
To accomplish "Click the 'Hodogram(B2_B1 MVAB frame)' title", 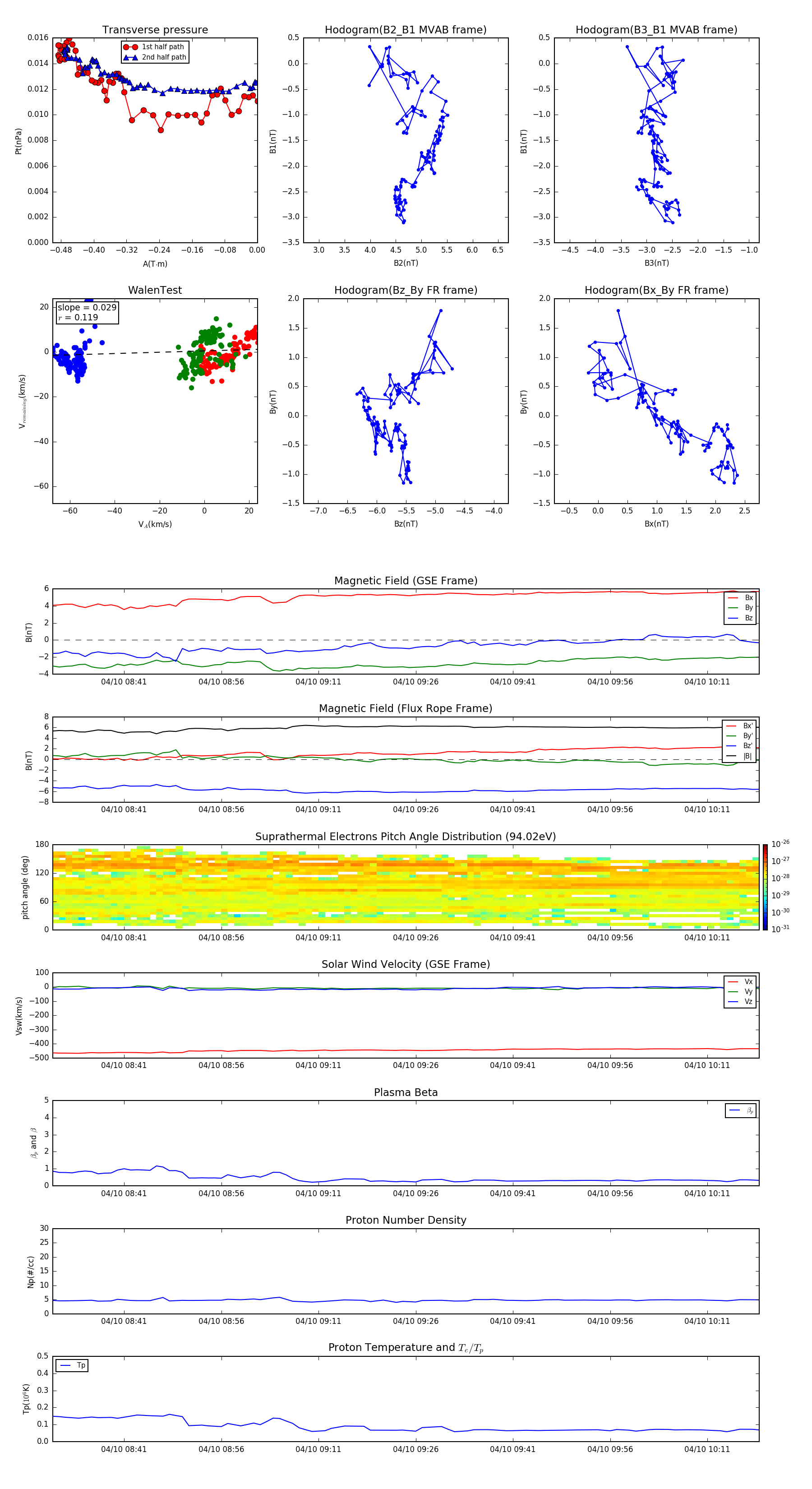I will (x=406, y=30).
